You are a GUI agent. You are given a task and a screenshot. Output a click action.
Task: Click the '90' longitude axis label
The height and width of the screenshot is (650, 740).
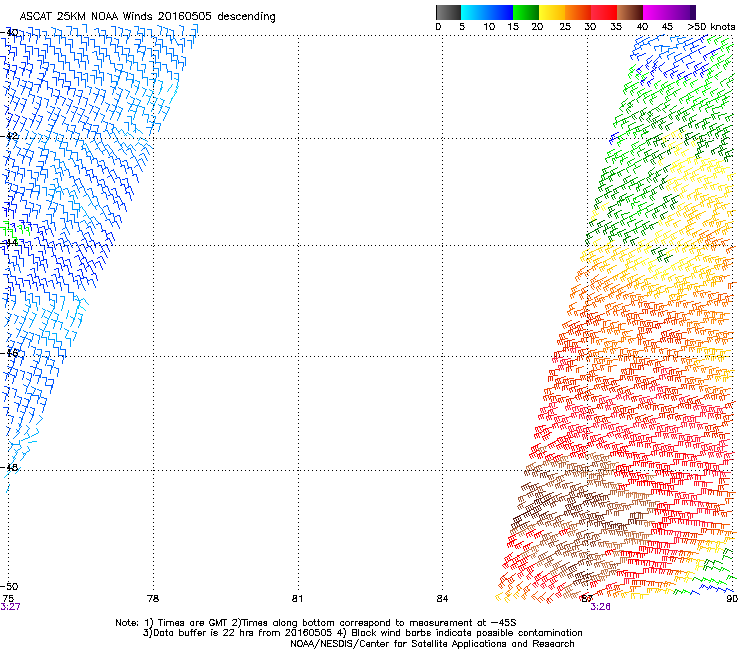point(732,598)
